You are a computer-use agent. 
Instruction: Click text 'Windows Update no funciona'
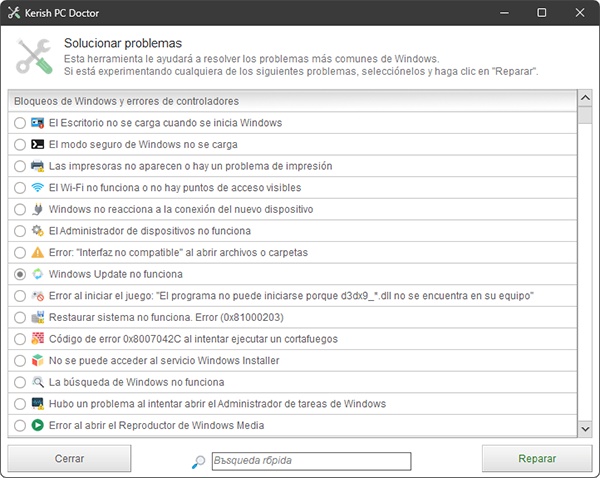(116, 274)
